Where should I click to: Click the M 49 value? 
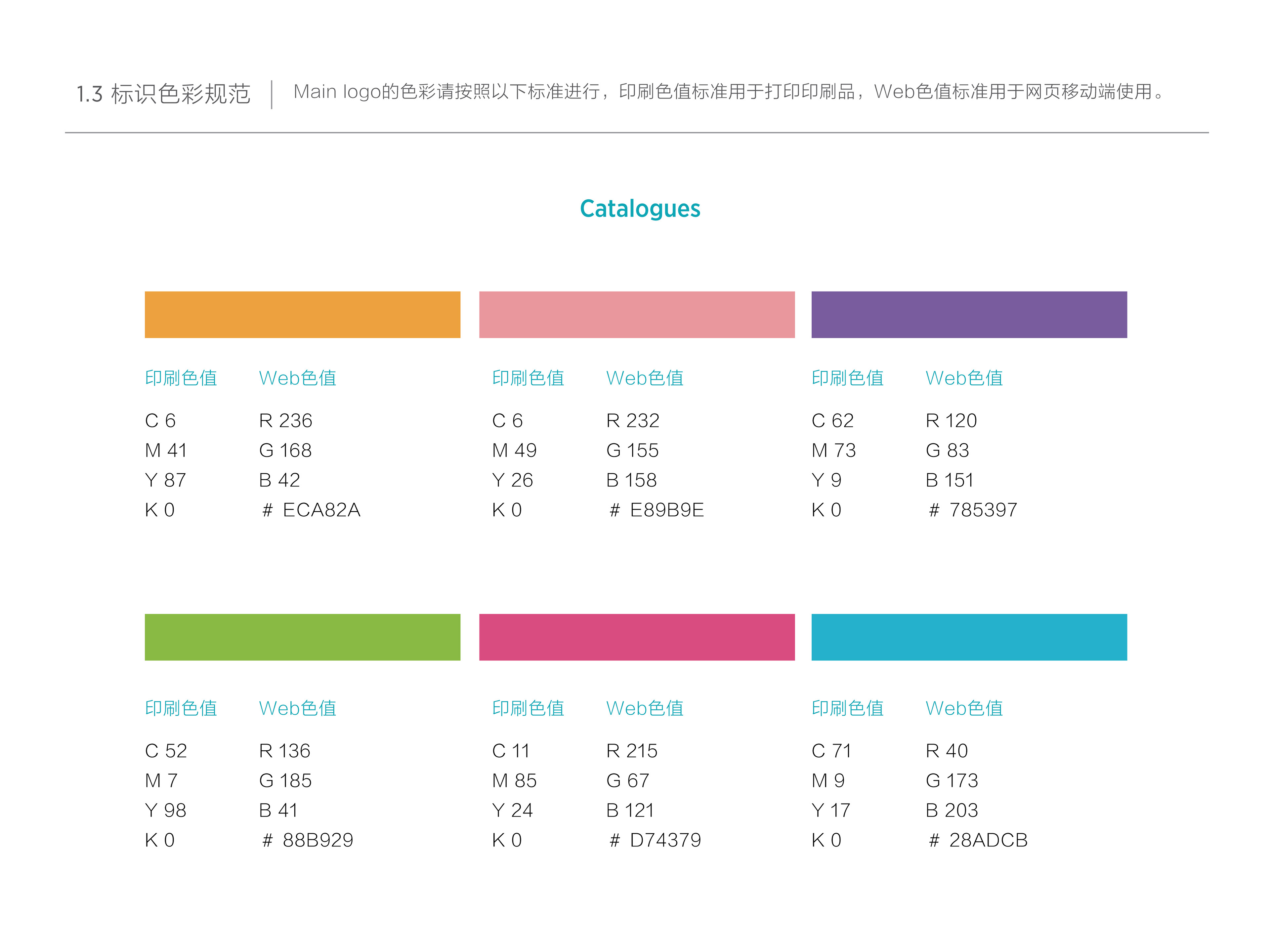coord(514,451)
